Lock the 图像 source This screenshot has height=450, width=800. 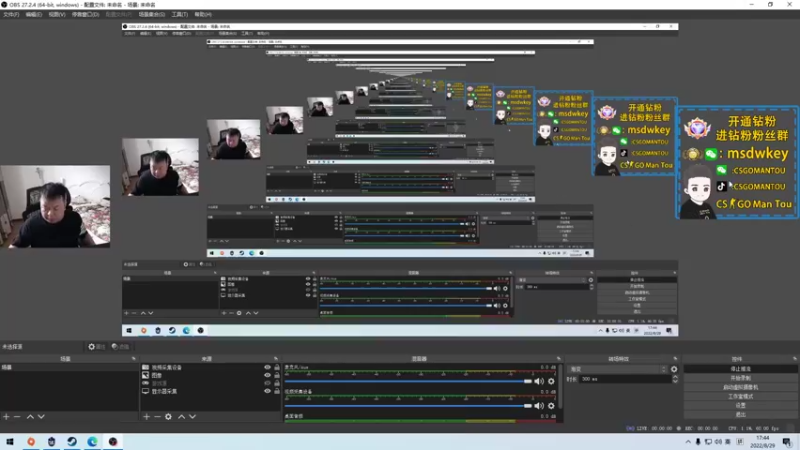(x=277, y=375)
